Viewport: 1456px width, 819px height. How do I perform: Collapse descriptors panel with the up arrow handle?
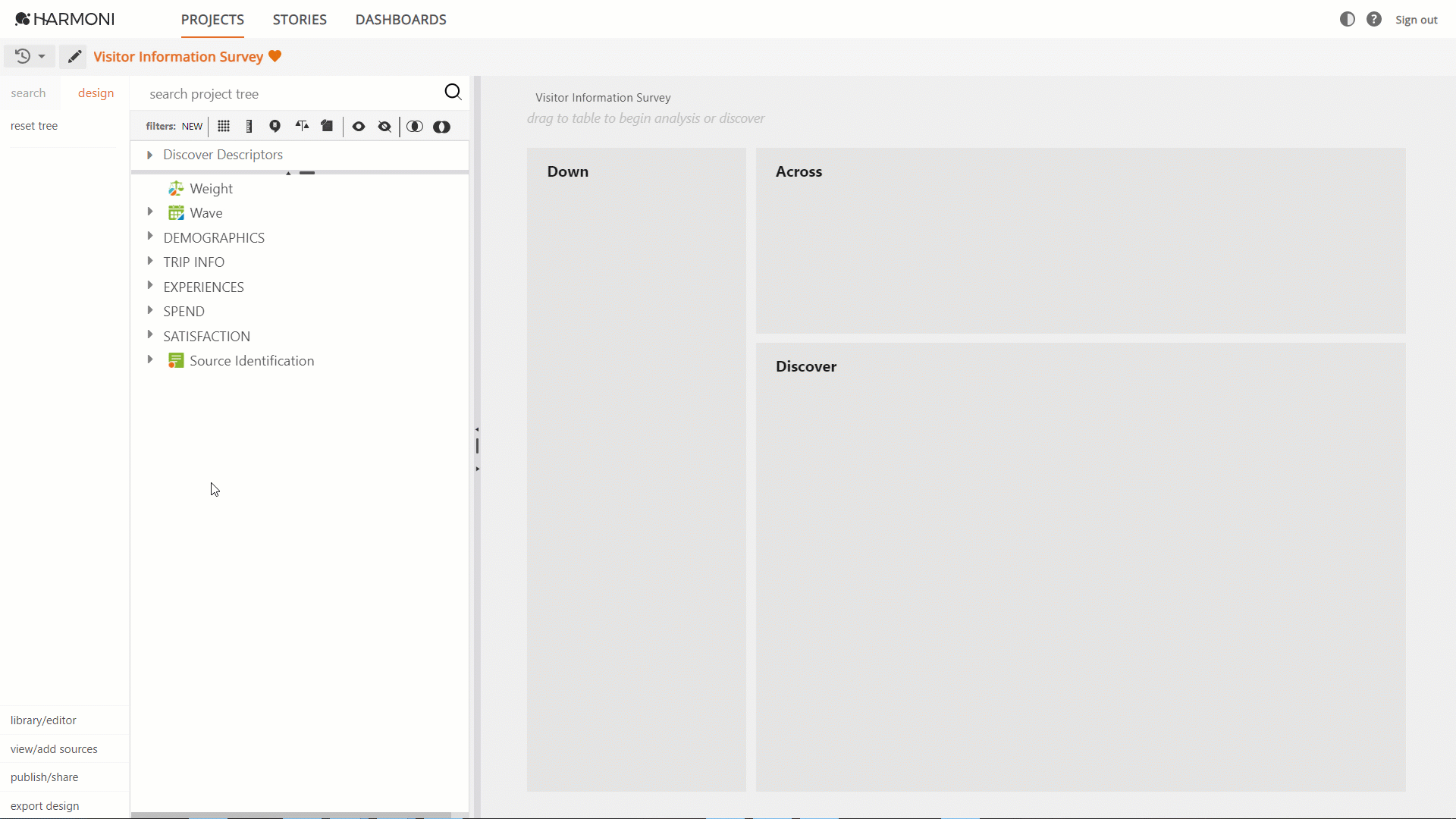point(288,173)
